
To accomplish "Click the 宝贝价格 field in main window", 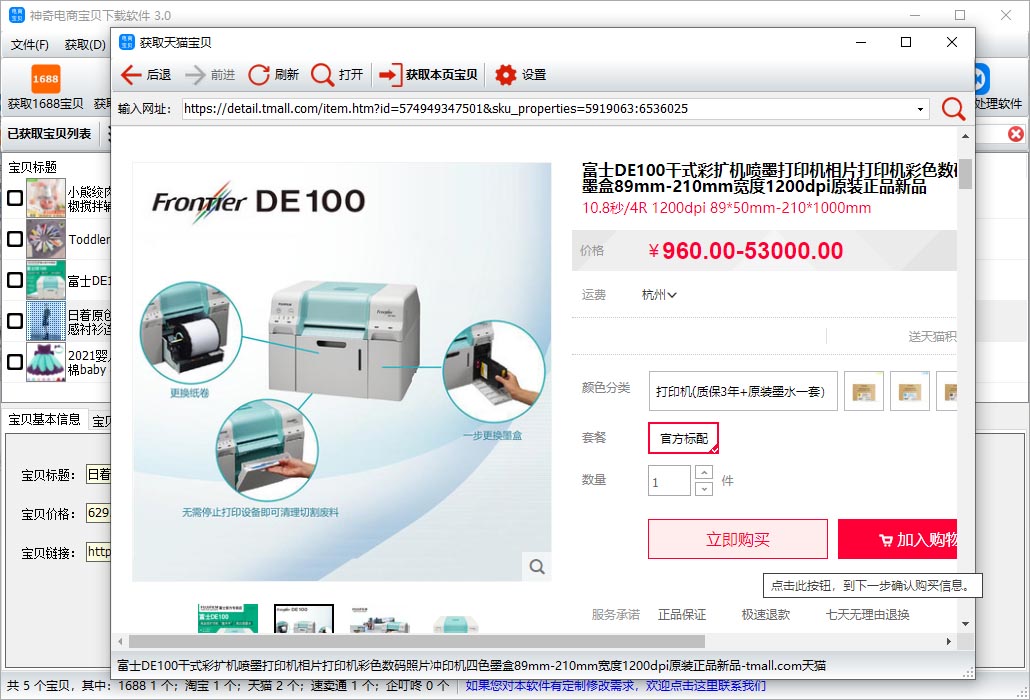I will tap(99, 514).
